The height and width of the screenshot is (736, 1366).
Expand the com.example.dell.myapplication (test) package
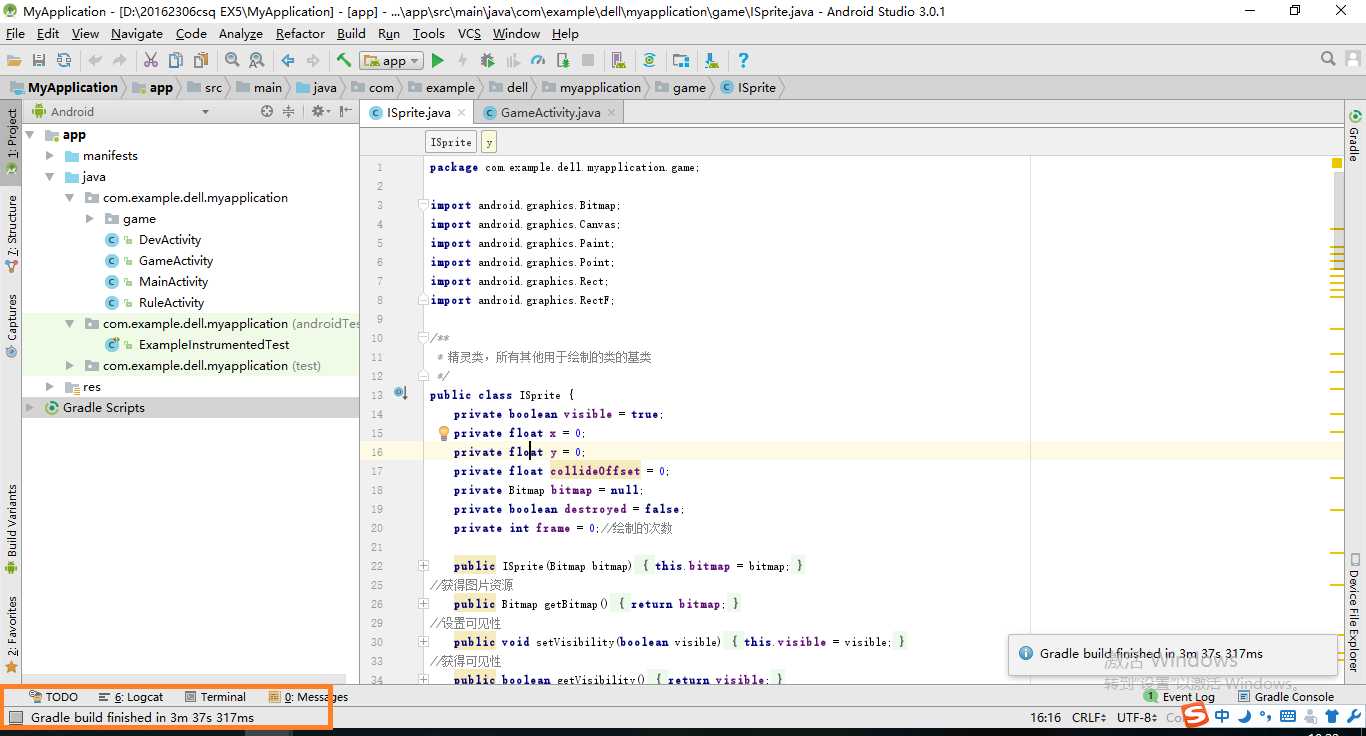point(70,366)
